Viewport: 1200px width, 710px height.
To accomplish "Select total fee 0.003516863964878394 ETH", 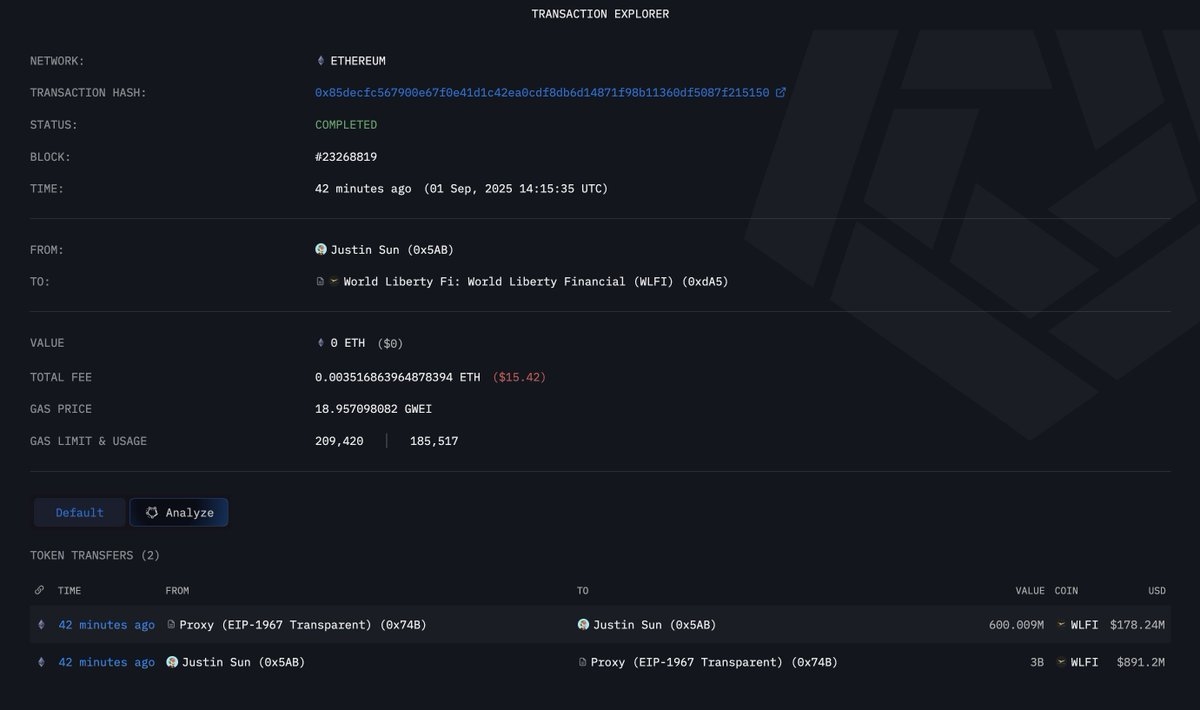I will (398, 377).
